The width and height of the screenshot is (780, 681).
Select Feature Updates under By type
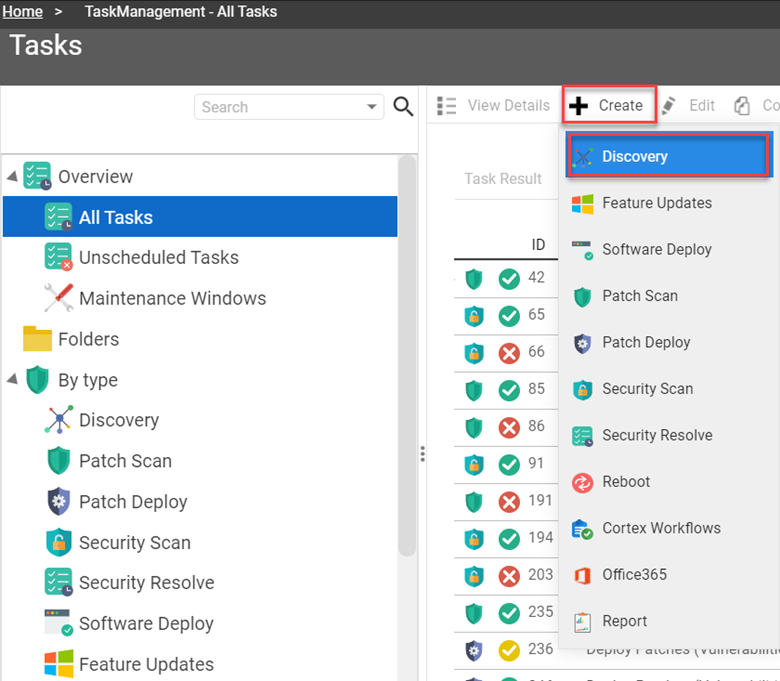146,665
